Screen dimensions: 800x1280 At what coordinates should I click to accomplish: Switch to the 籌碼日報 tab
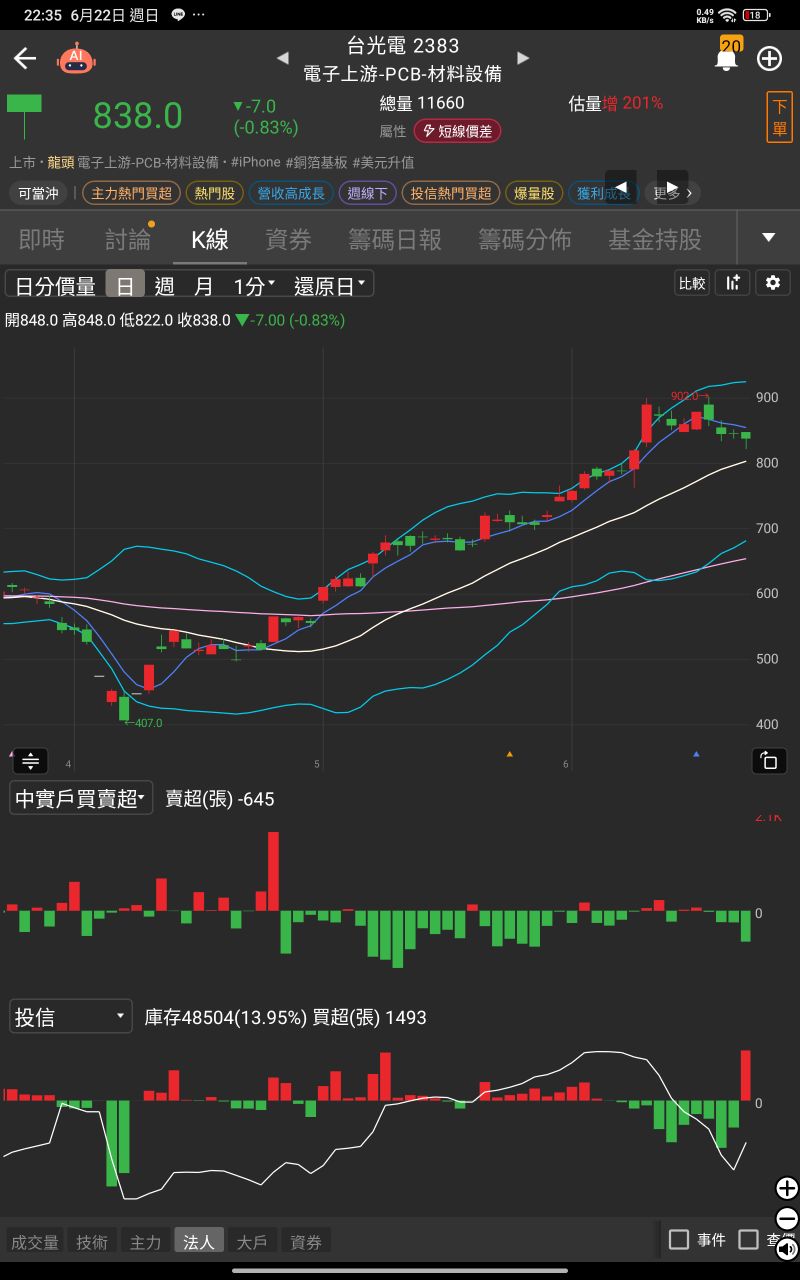[395, 239]
